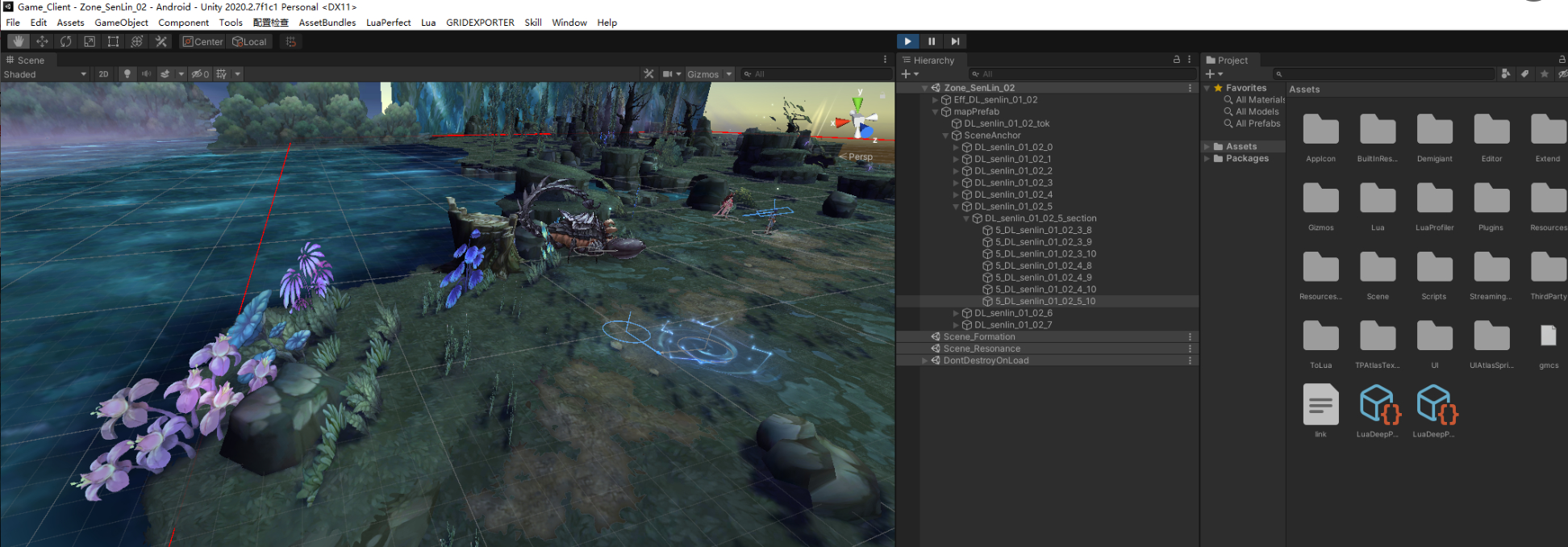1568x547 pixels.
Task: Expand DL_senlin_01_02_6 in Hierarchy
Action: [x=957, y=313]
